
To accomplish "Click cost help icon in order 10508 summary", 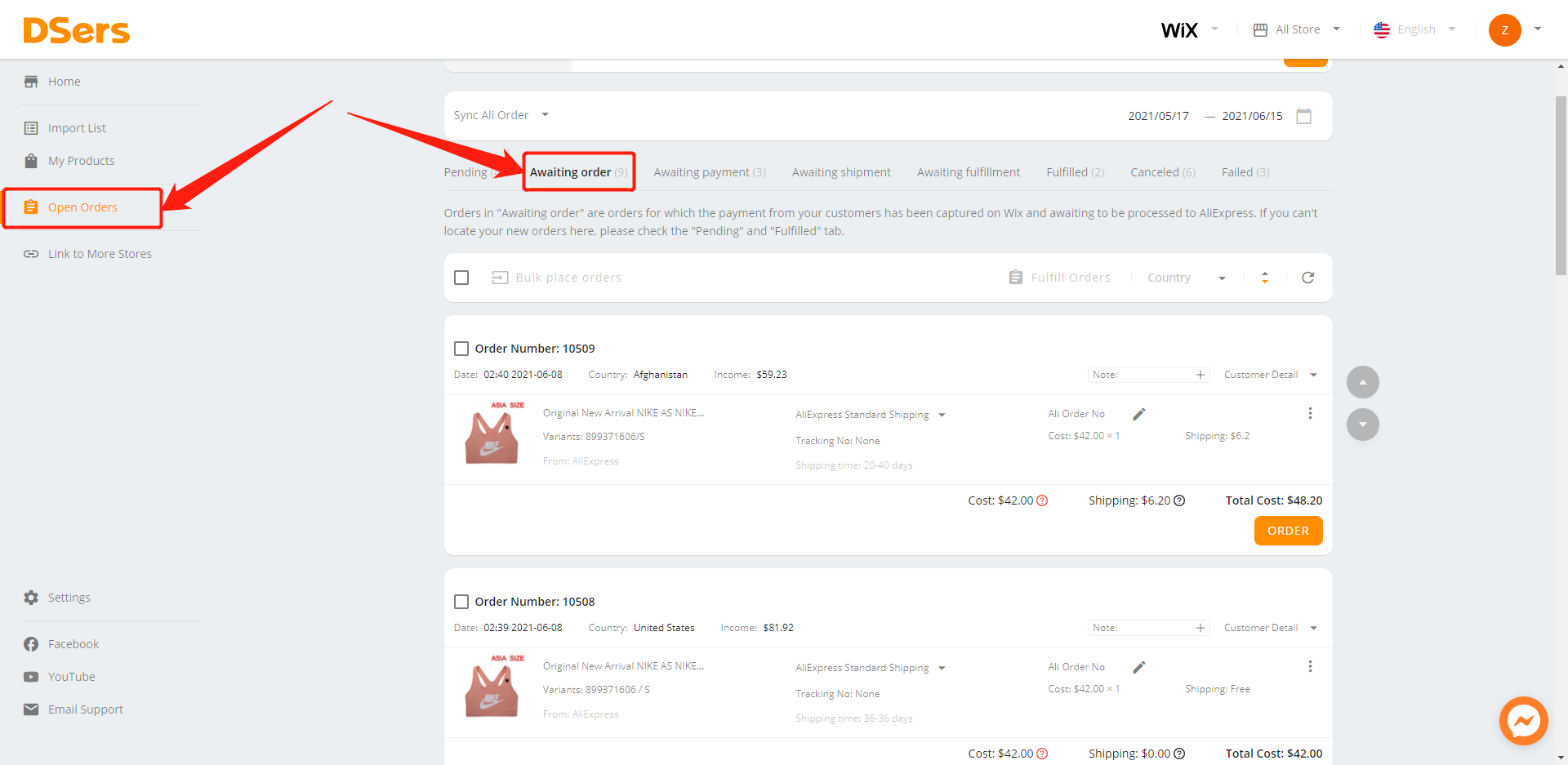I will 1042,754.
